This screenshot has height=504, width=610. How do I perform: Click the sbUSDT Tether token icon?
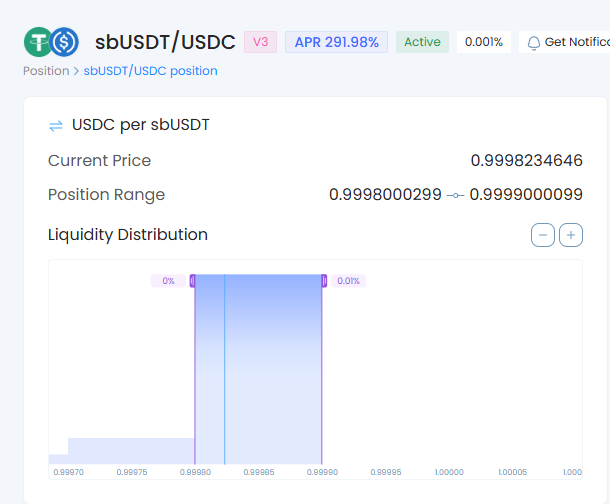tap(38, 42)
